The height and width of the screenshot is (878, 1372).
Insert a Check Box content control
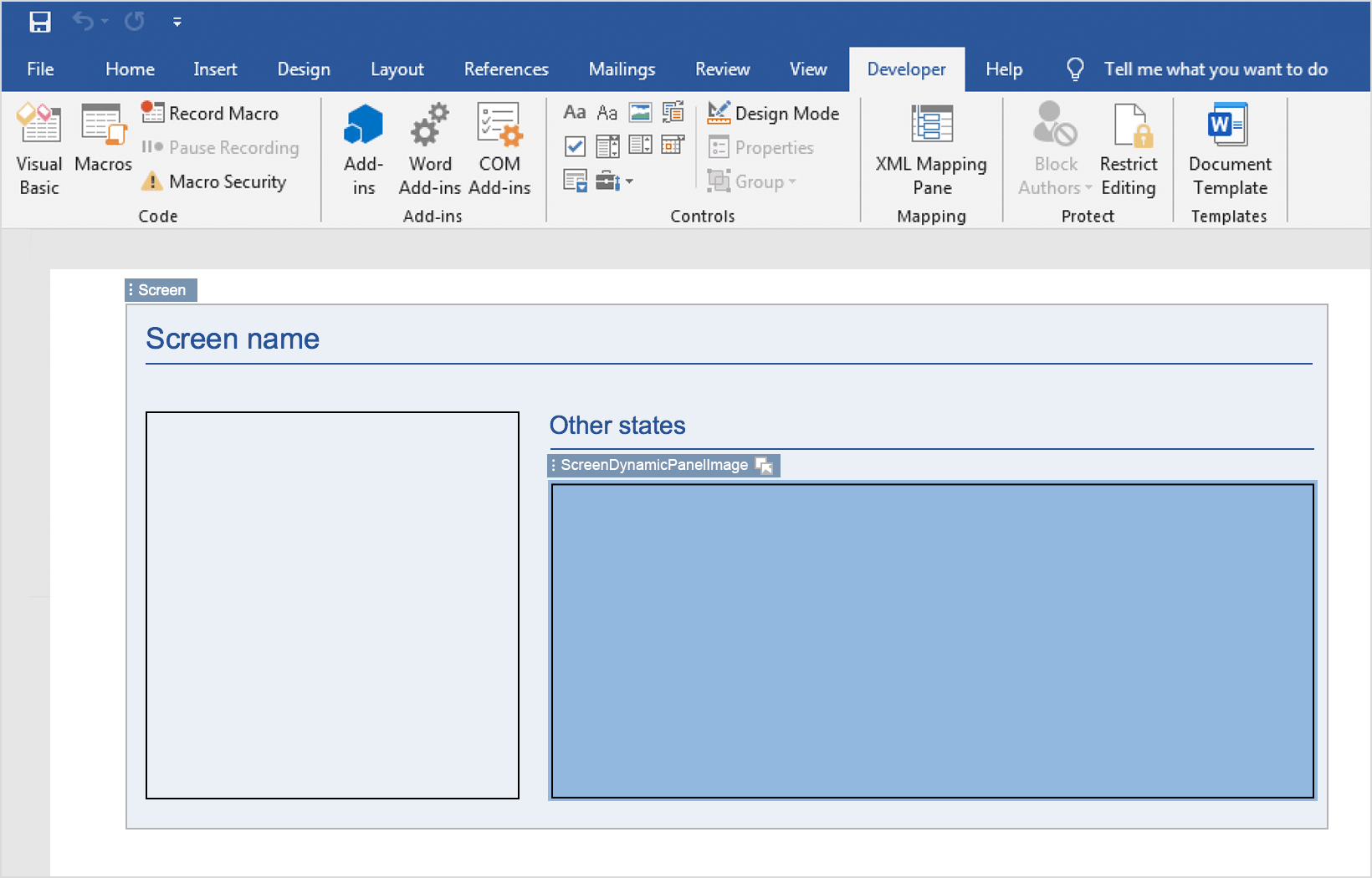(x=575, y=146)
